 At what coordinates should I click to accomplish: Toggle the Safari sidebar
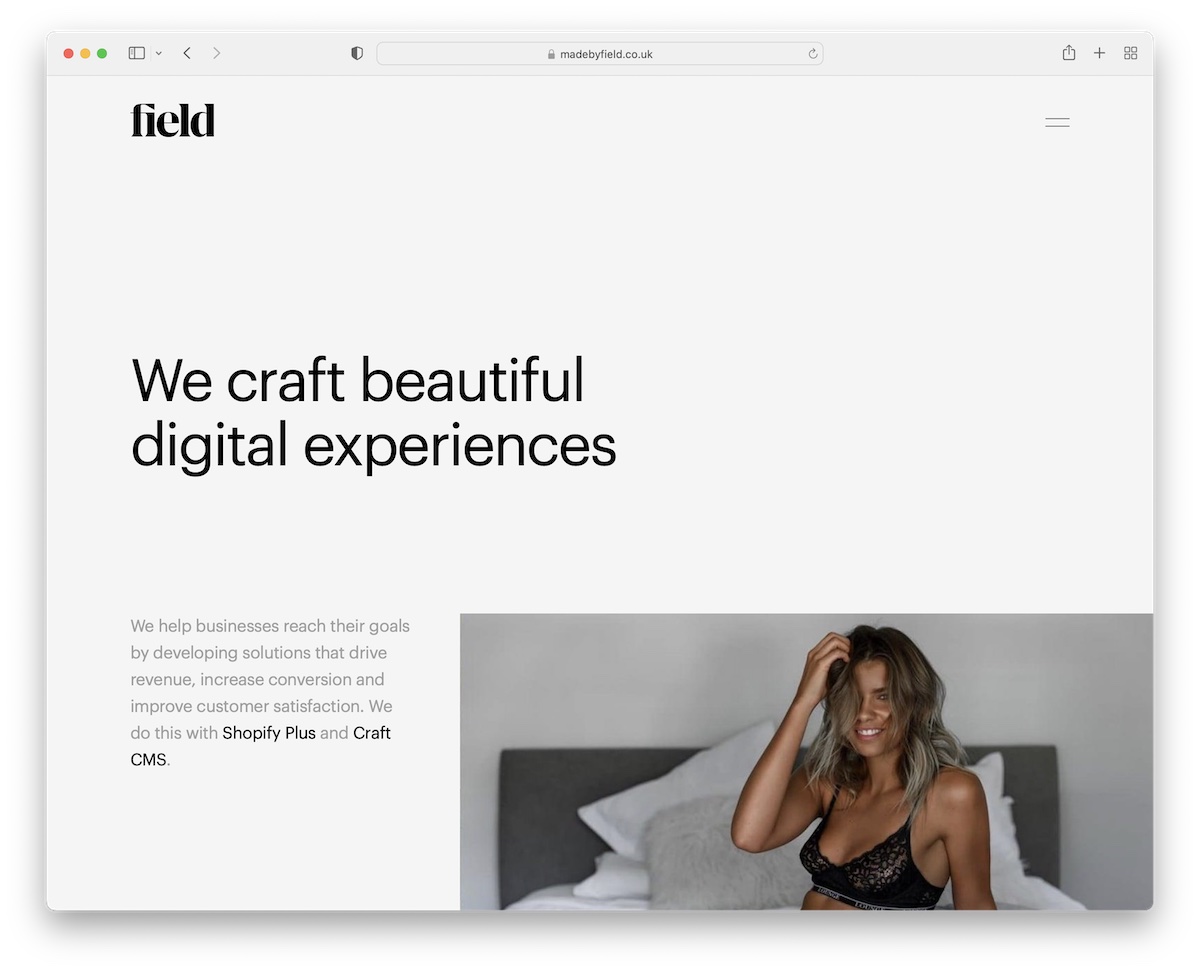point(136,53)
